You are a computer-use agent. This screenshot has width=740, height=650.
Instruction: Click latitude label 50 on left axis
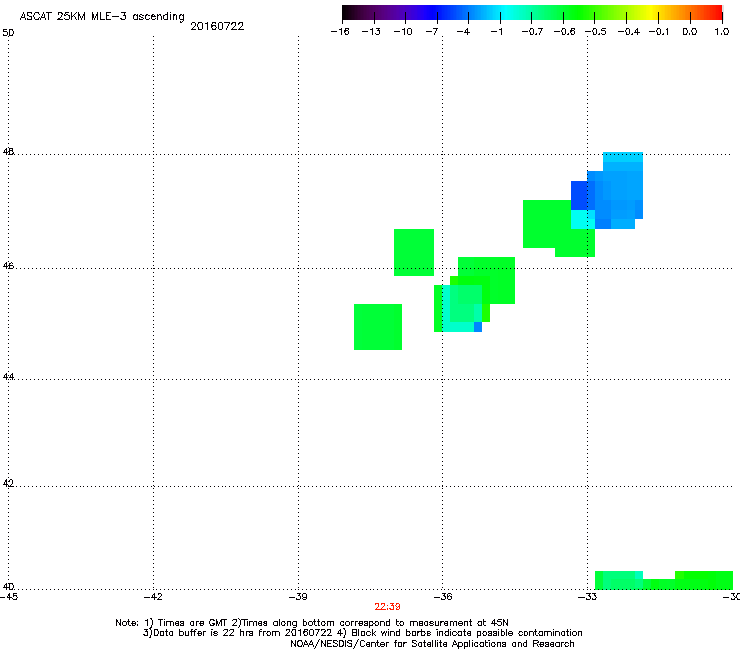[8, 33]
